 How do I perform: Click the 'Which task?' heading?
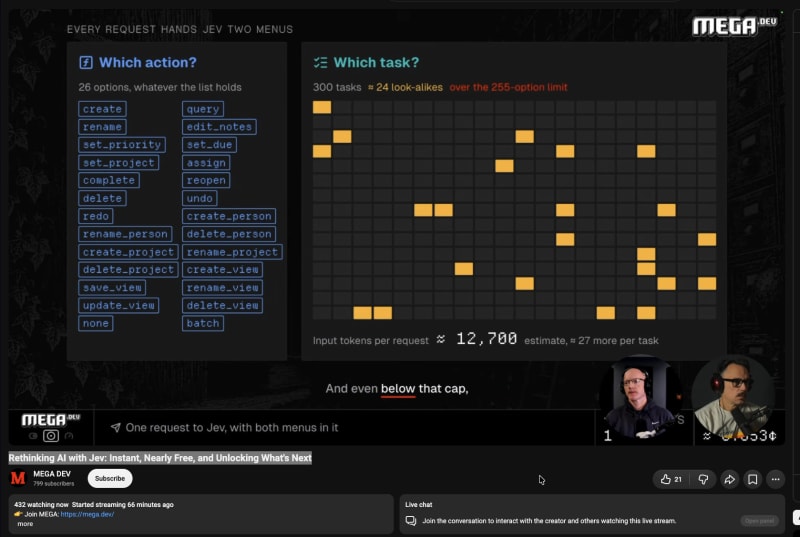tap(376, 62)
